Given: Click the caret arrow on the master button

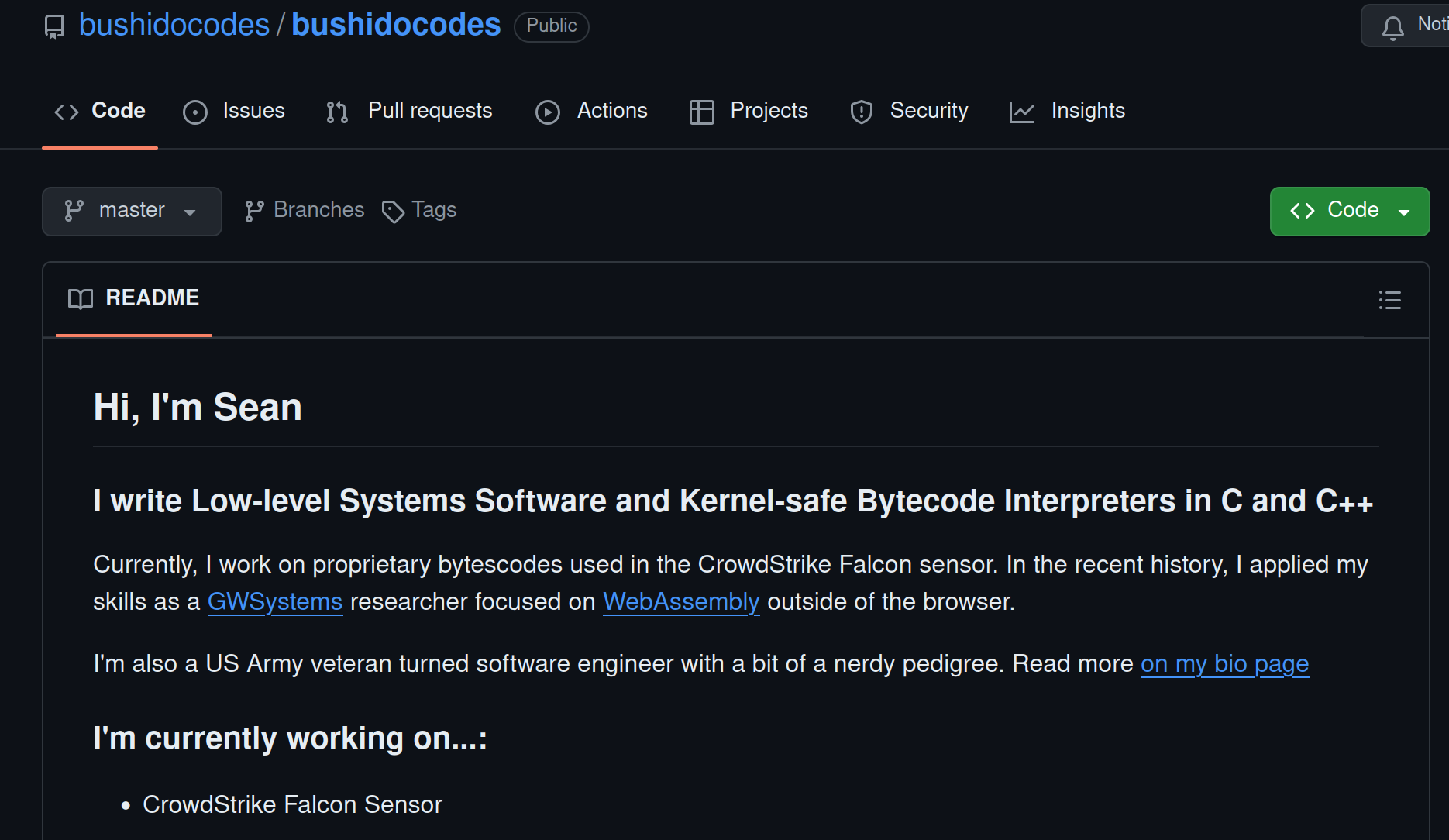Looking at the screenshot, I should tap(190, 212).
